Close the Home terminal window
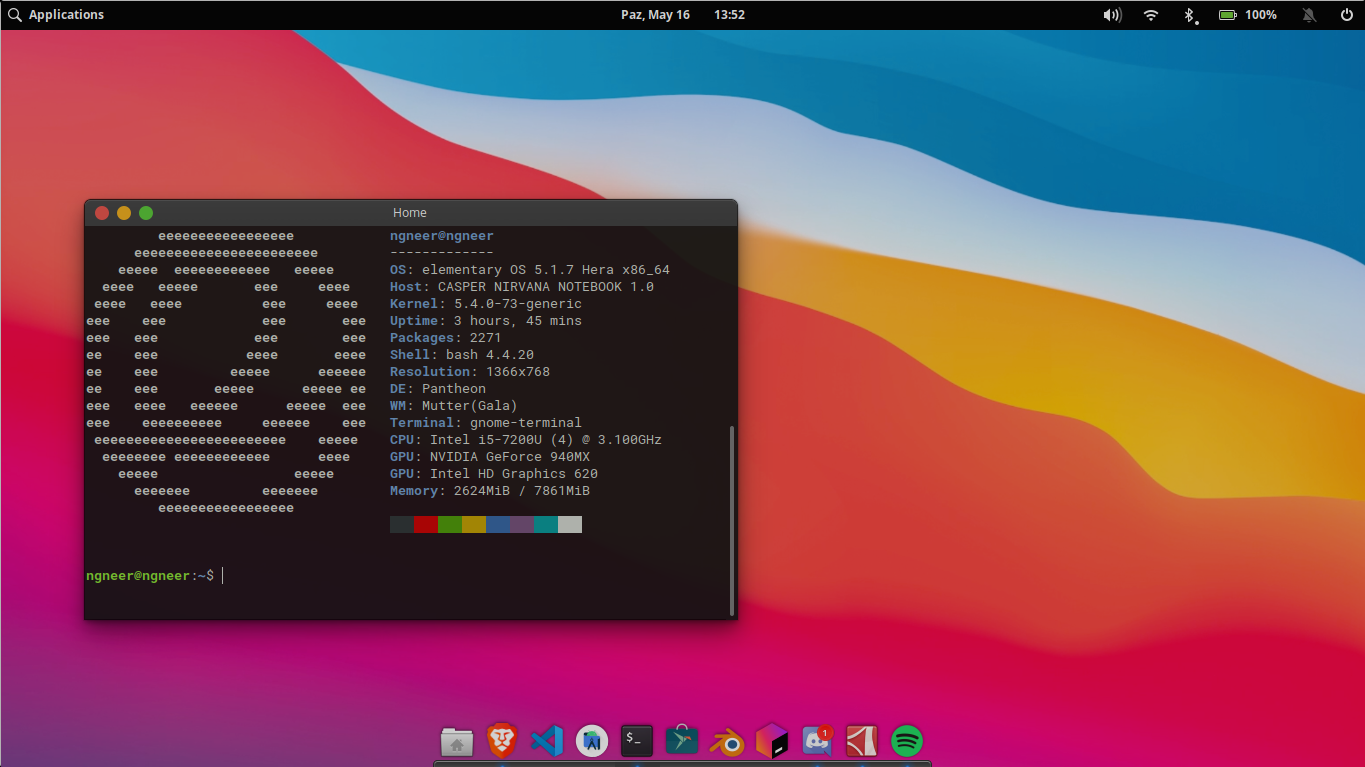 tap(102, 213)
